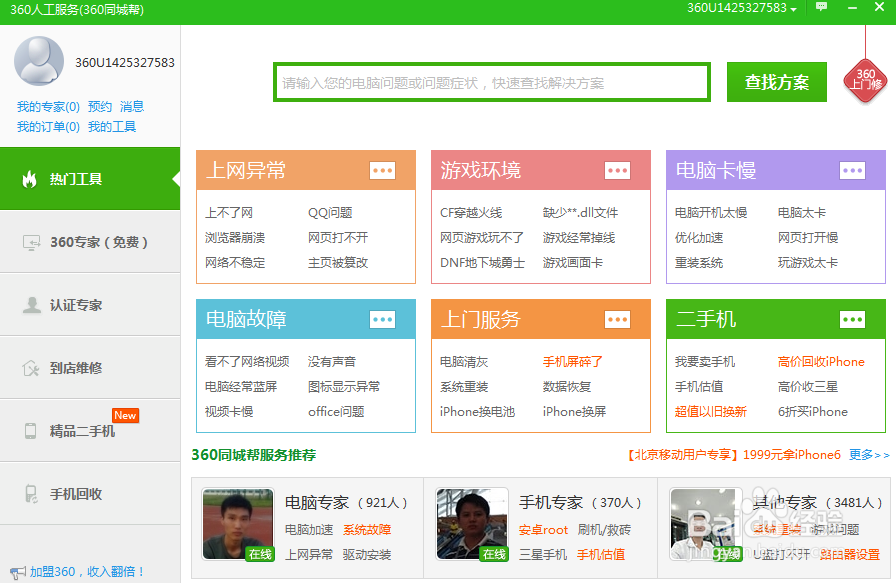Open more options for 上网异常 card
This screenshot has width=896, height=583.
click(382, 170)
